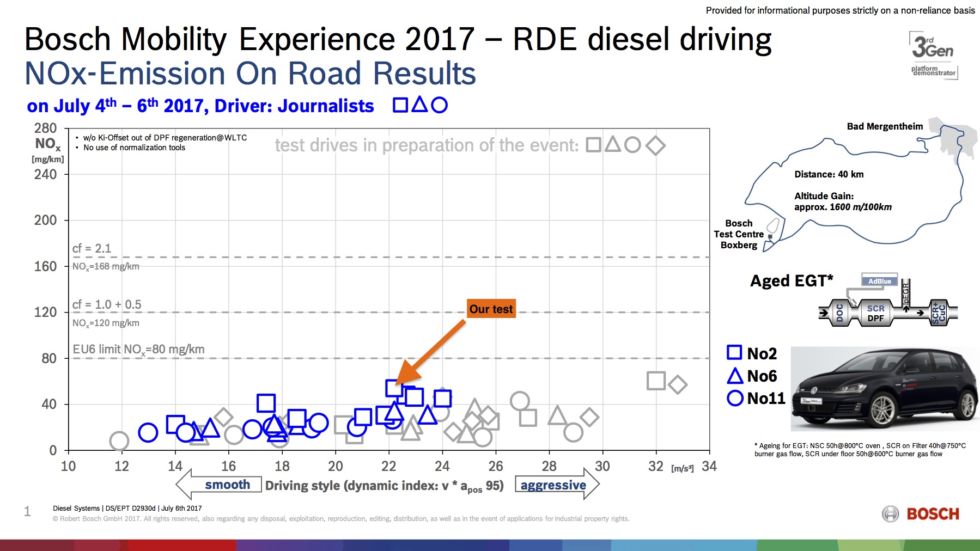This screenshot has height=551, width=980.
Task: Click the Bosch logo in the bottom corner
Action: 920,513
